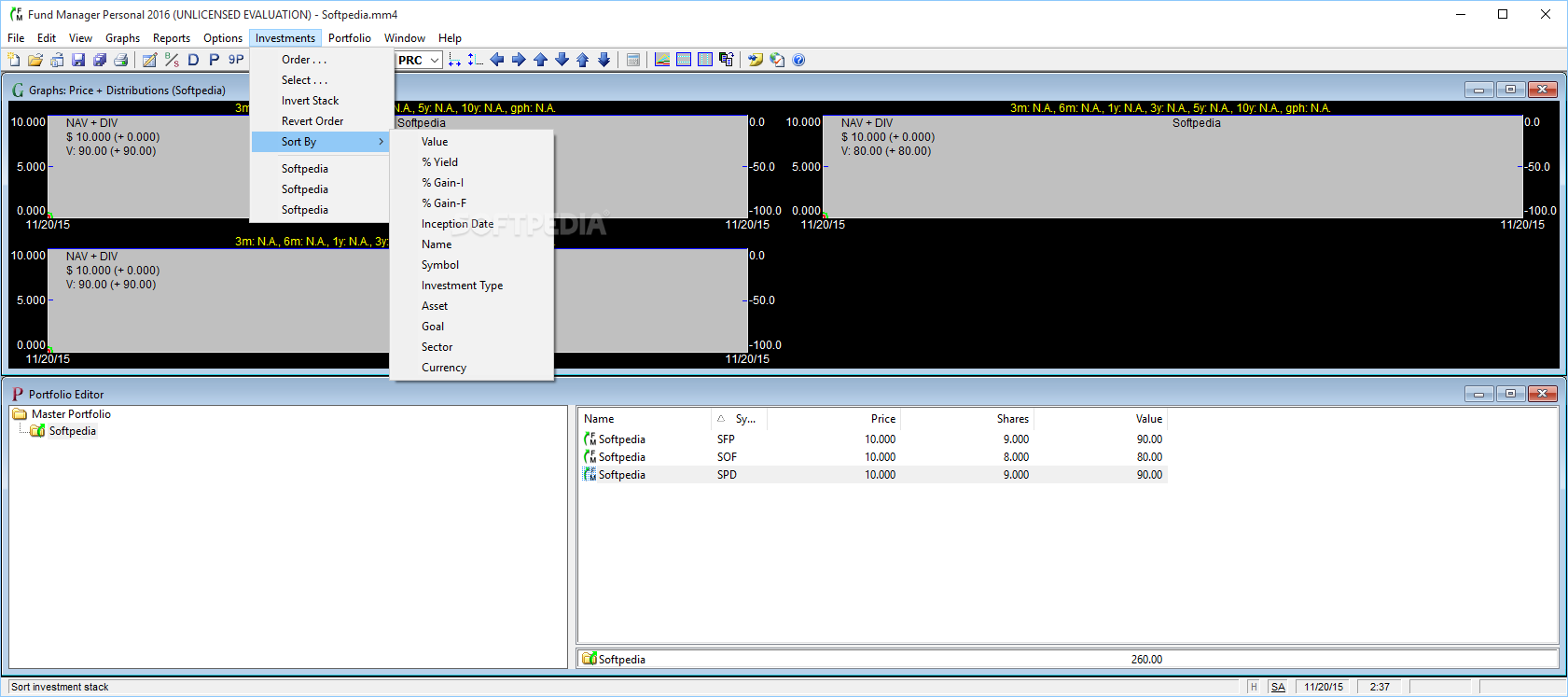The height and width of the screenshot is (697, 1568).
Task: Click the horizontal tile windows icon
Action: (684, 60)
